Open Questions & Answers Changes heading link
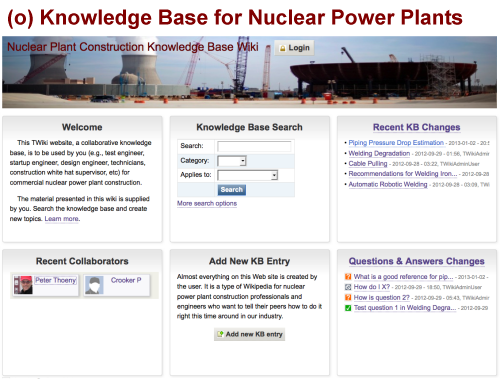500x380 pixels. 416,261
